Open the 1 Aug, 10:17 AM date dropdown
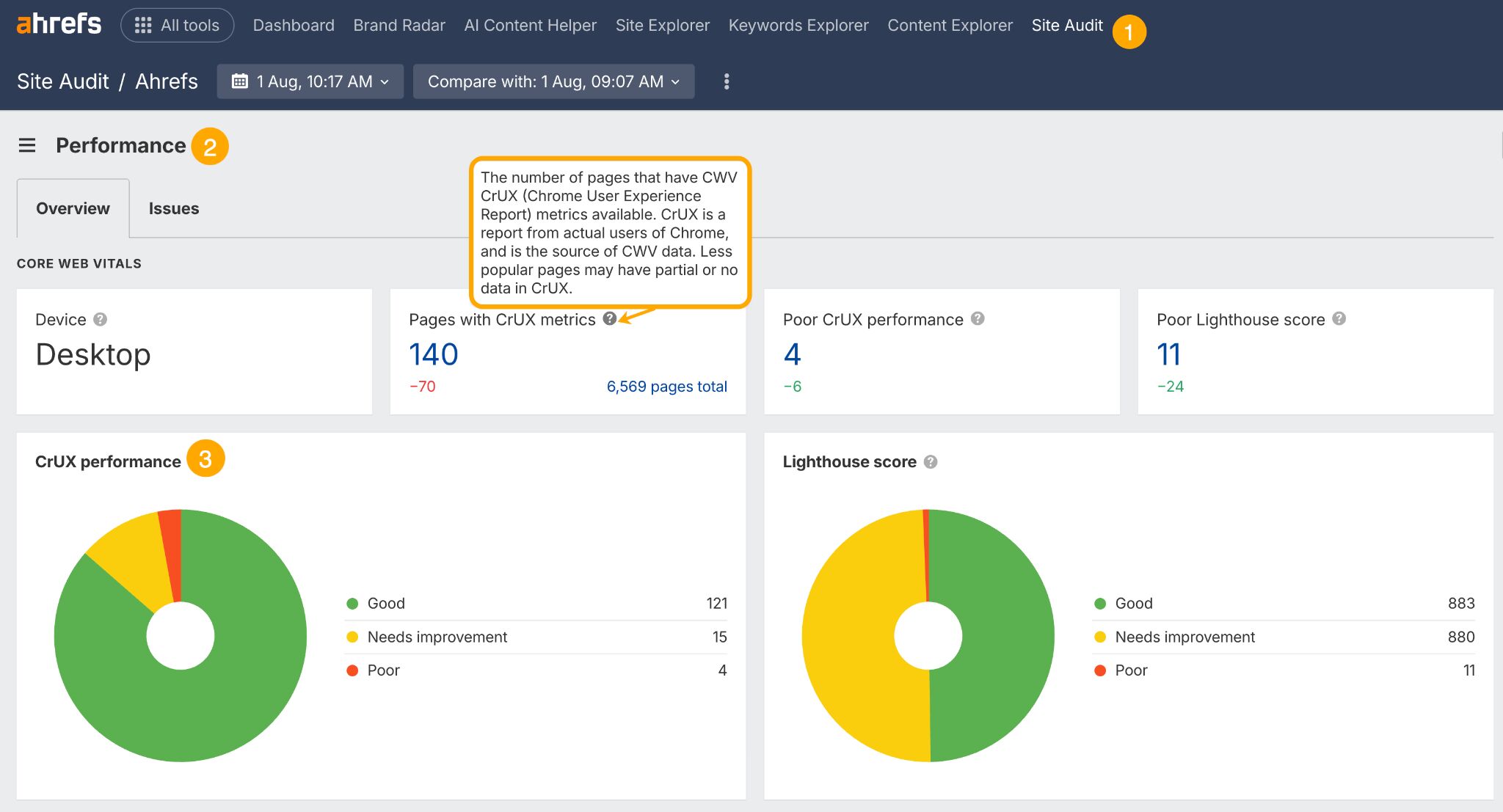 310,81
